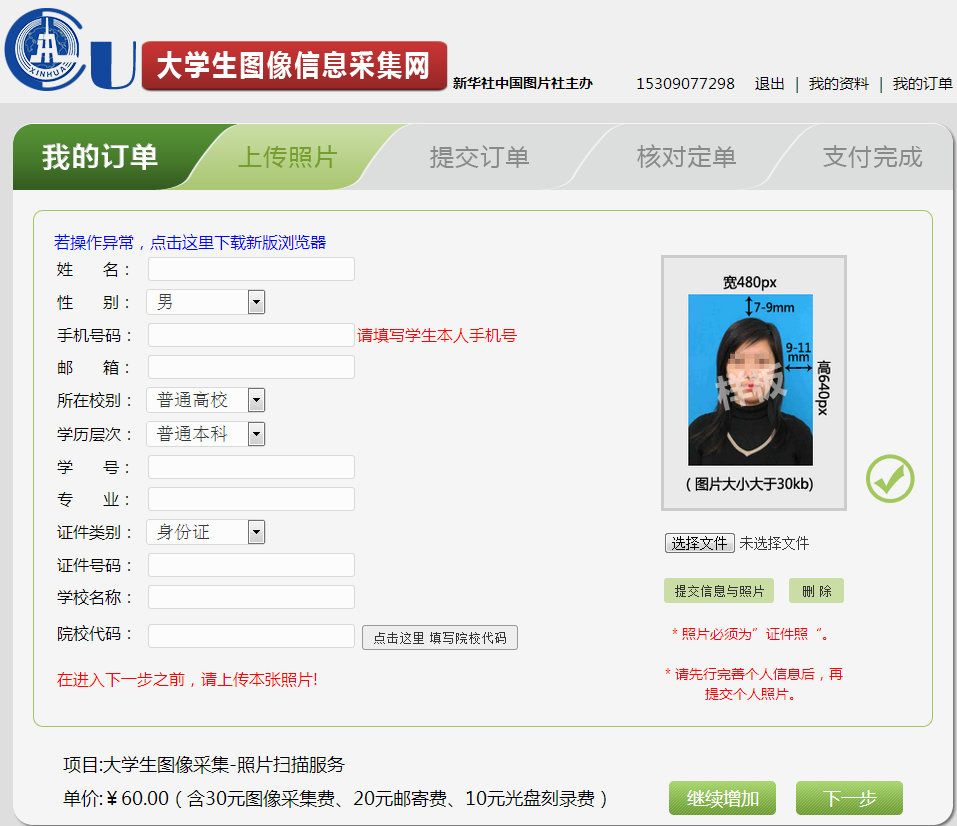This screenshot has height=826, width=957.
Task: Click the 继续增加 button
Action: [x=723, y=799]
